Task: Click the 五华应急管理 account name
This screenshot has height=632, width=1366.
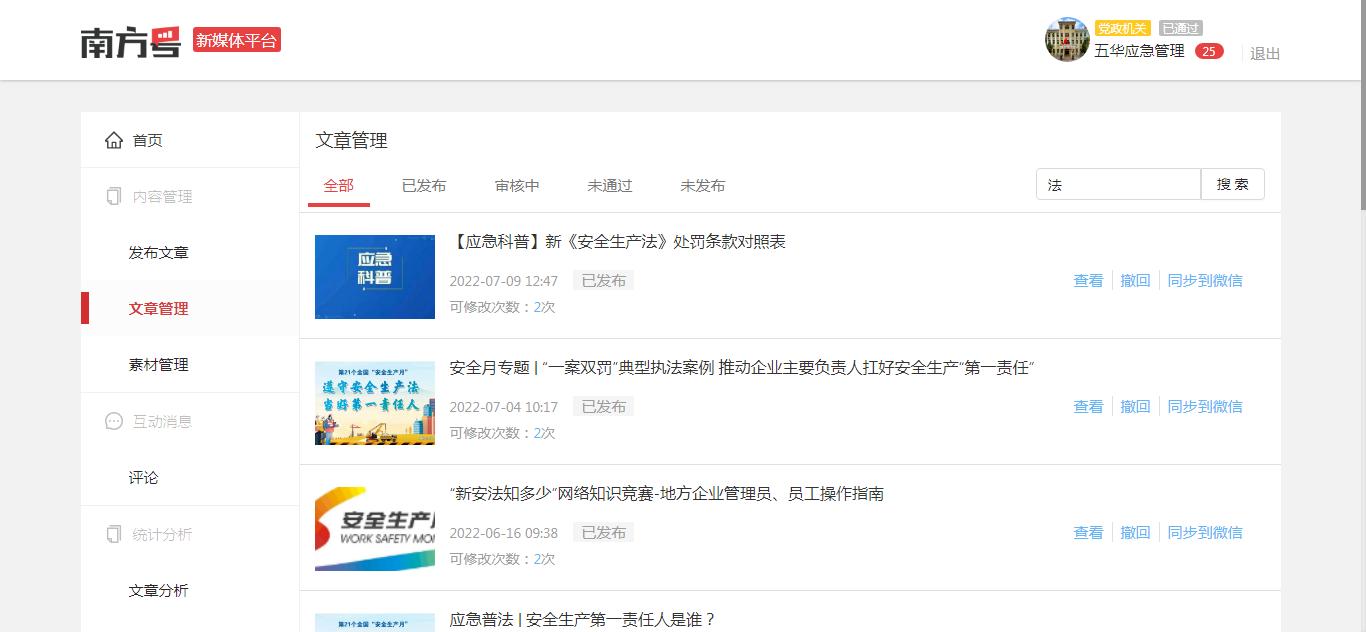Action: 1139,51
